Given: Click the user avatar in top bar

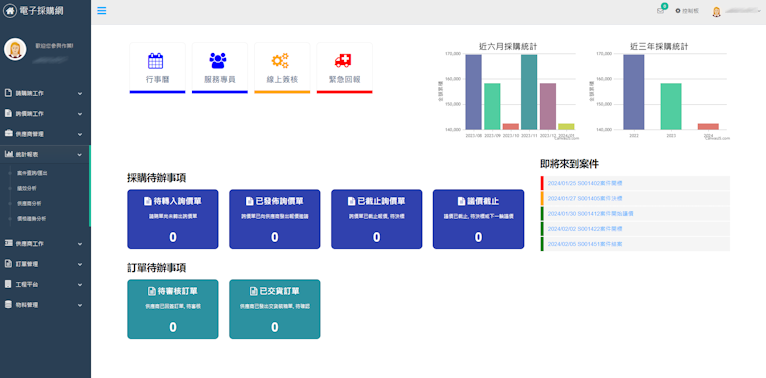Looking at the screenshot, I should (716, 12).
